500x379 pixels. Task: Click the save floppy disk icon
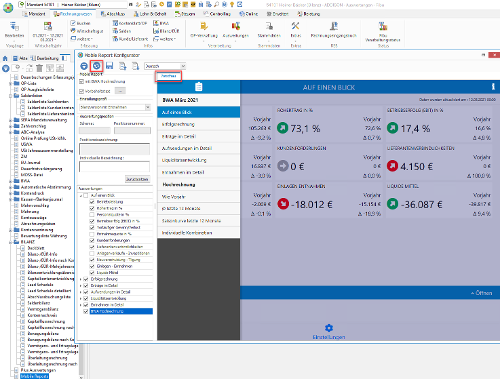pos(109,66)
